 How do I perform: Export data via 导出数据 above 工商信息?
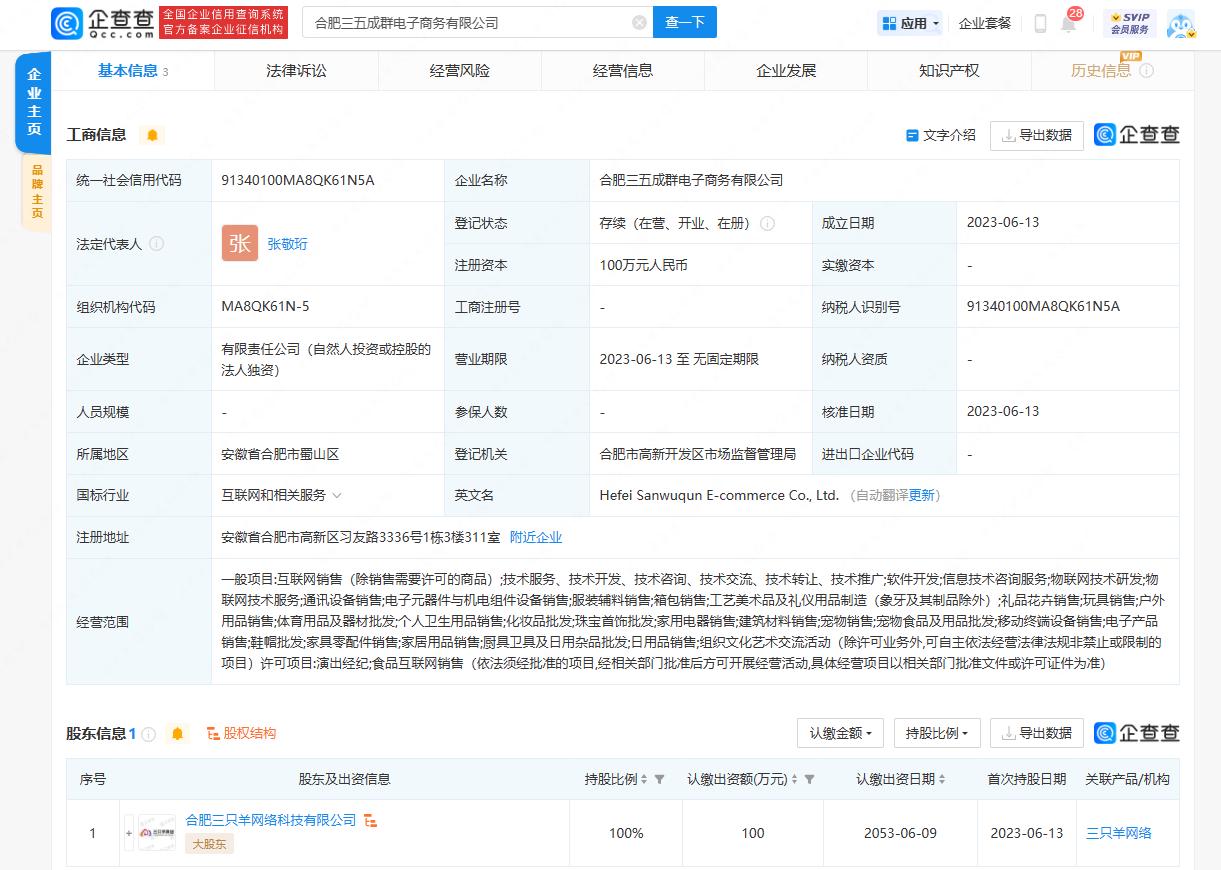tap(1037, 135)
